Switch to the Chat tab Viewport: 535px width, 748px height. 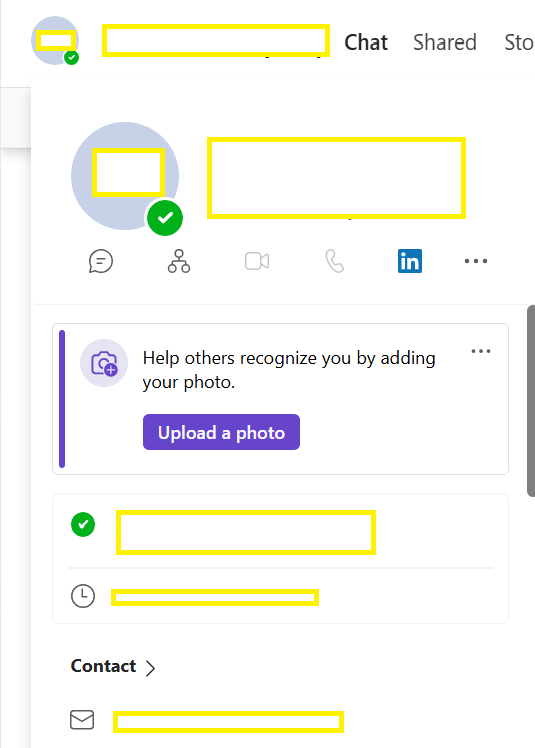coord(366,42)
